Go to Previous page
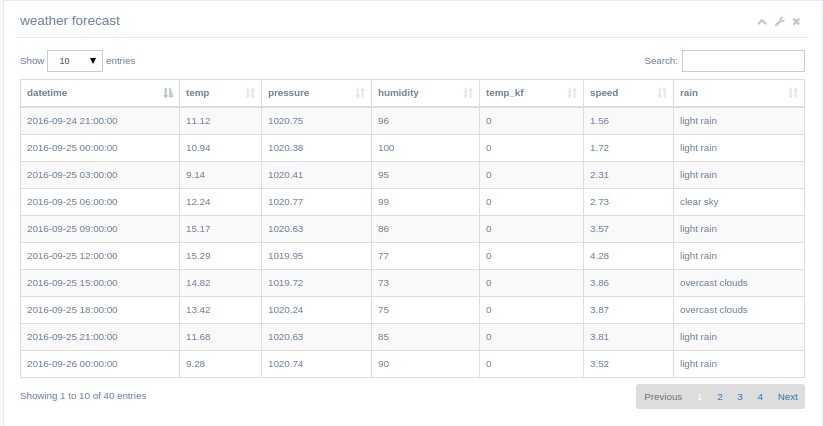 click(x=663, y=397)
